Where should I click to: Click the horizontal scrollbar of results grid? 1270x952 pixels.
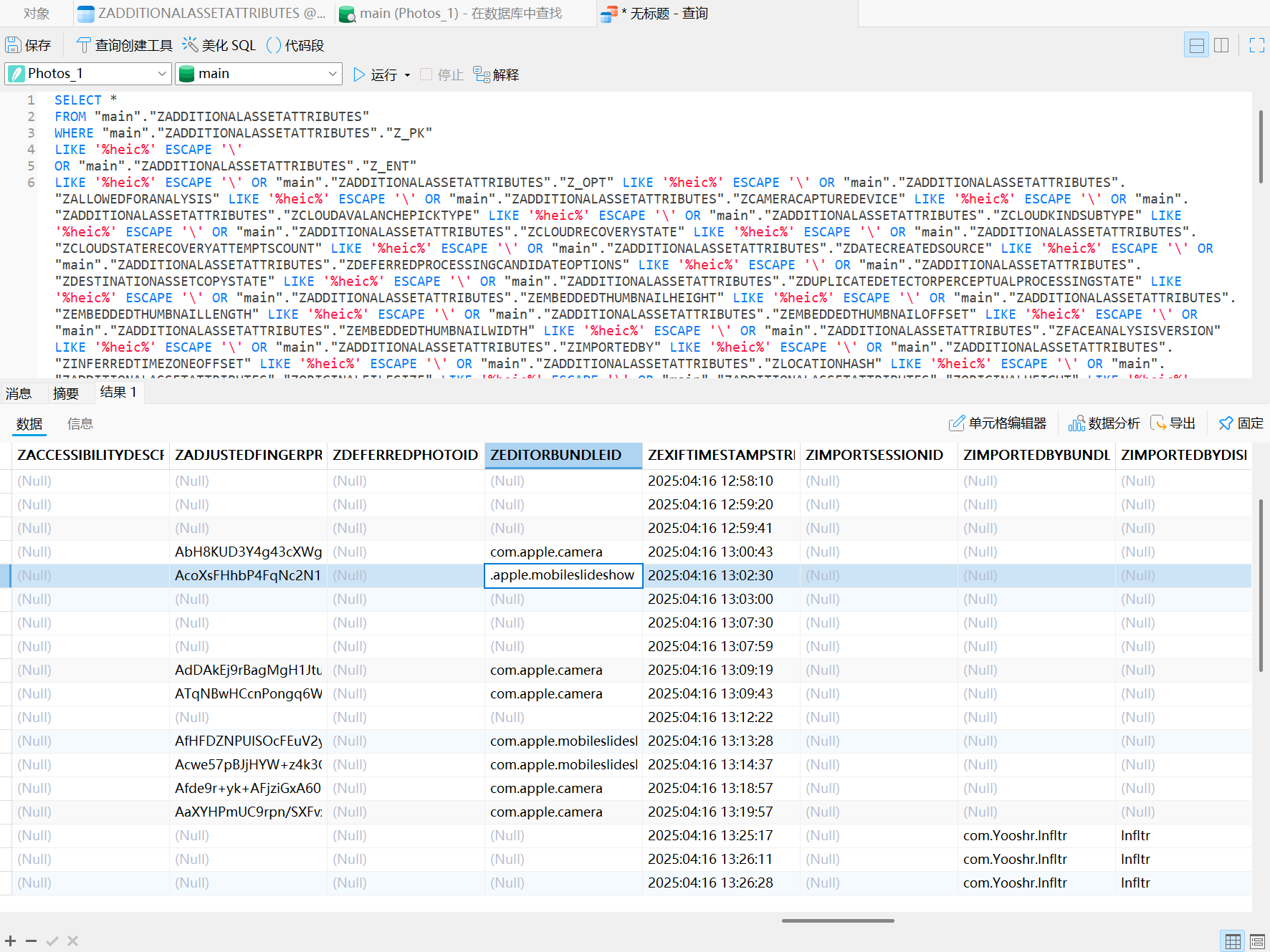(x=838, y=920)
